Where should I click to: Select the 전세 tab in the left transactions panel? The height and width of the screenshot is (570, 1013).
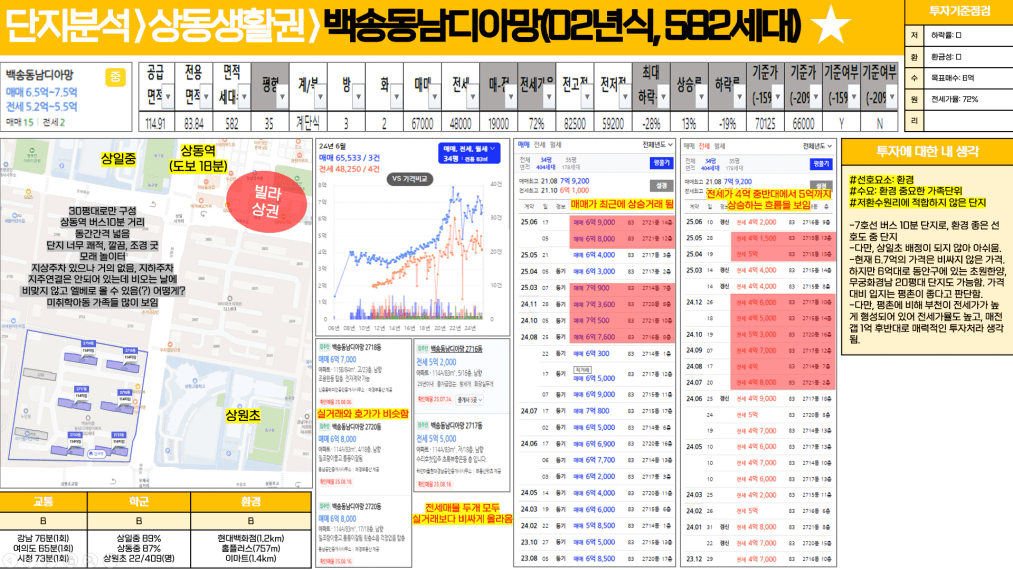[x=539, y=145]
